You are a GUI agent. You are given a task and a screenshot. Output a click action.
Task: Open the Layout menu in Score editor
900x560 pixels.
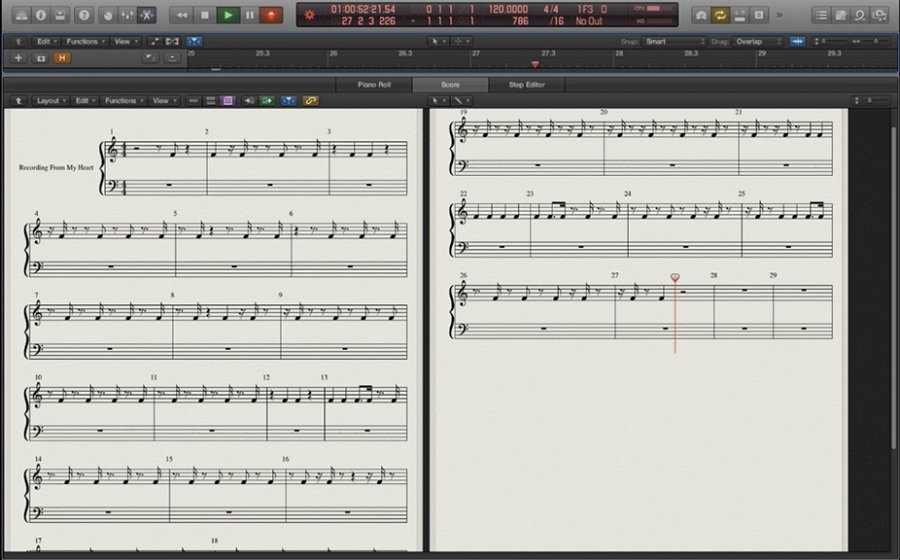[x=50, y=101]
